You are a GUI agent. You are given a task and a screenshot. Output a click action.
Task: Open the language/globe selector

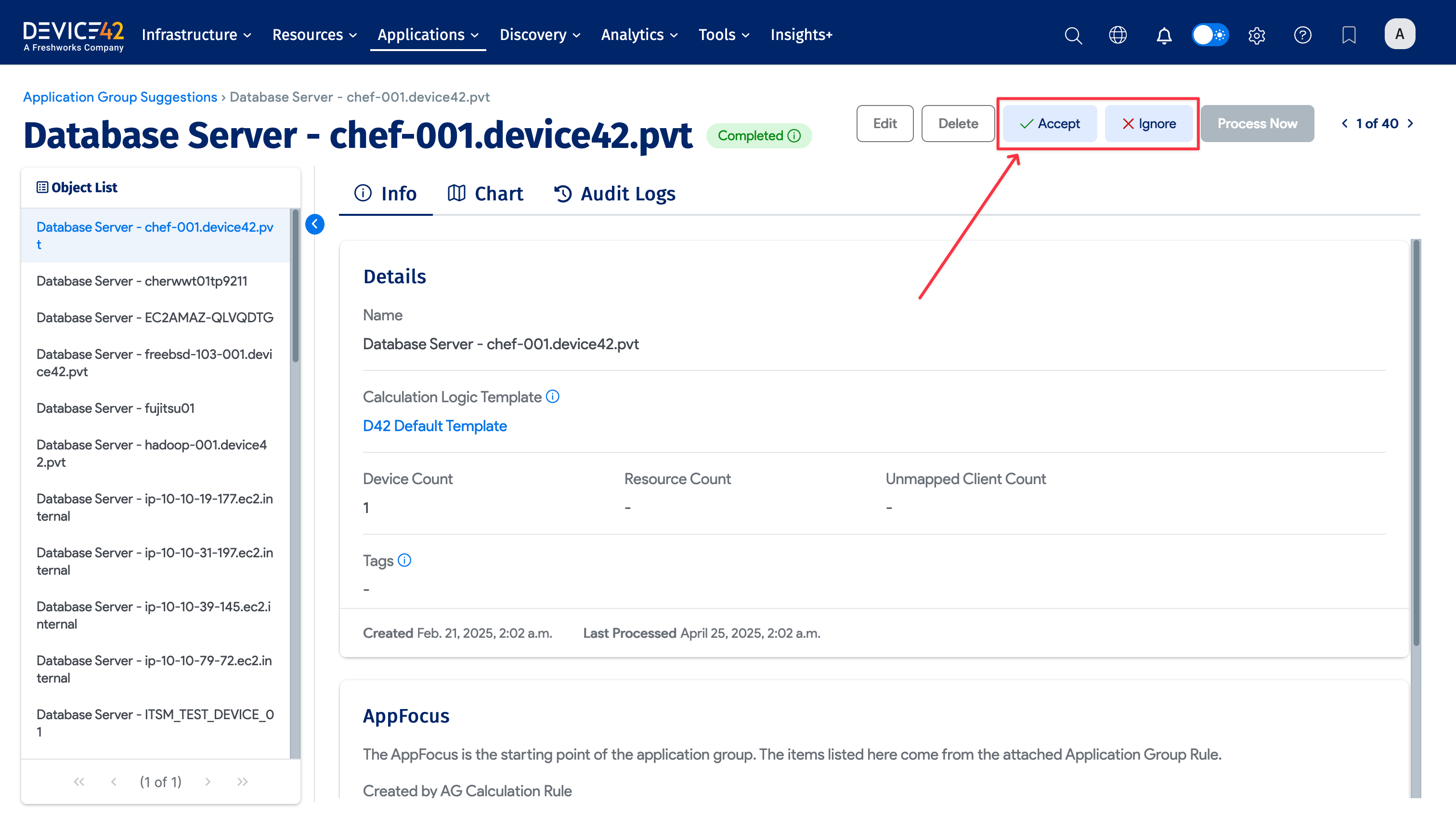pyautogui.click(x=1118, y=35)
